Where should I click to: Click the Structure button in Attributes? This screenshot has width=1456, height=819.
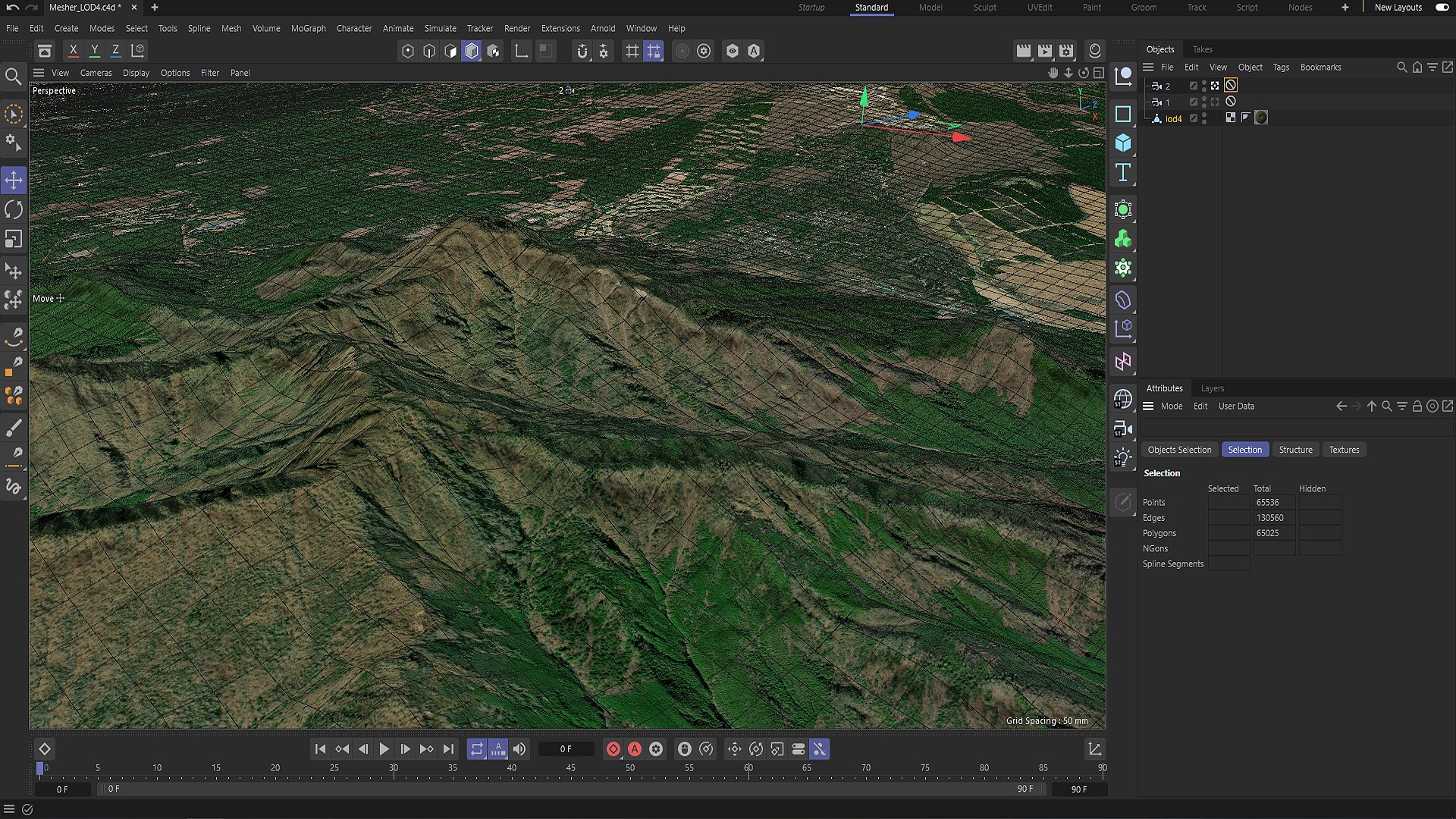coord(1295,450)
